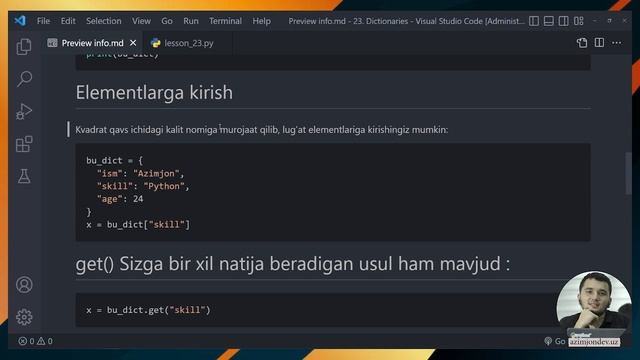This screenshot has height=360, width=640.
Task: Open Customize Layout icon
Action: [578, 21]
